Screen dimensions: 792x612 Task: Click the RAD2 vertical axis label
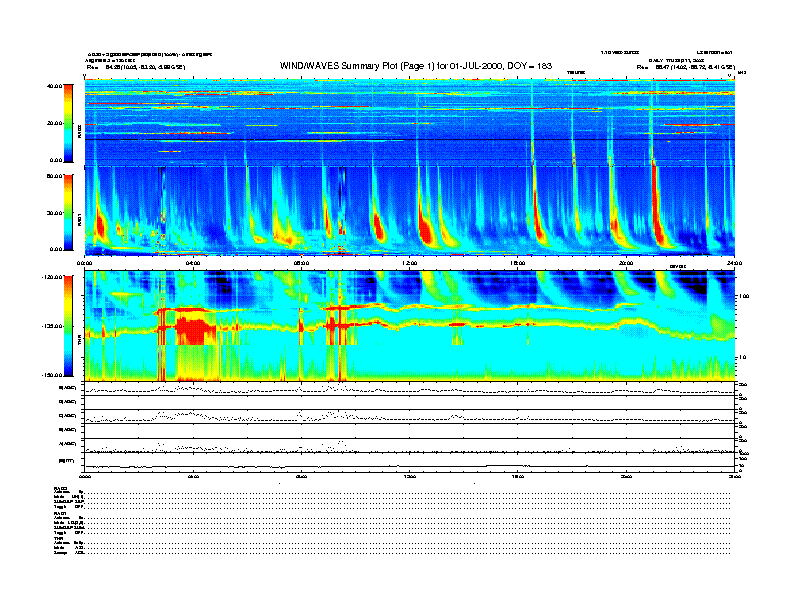[x=79, y=132]
